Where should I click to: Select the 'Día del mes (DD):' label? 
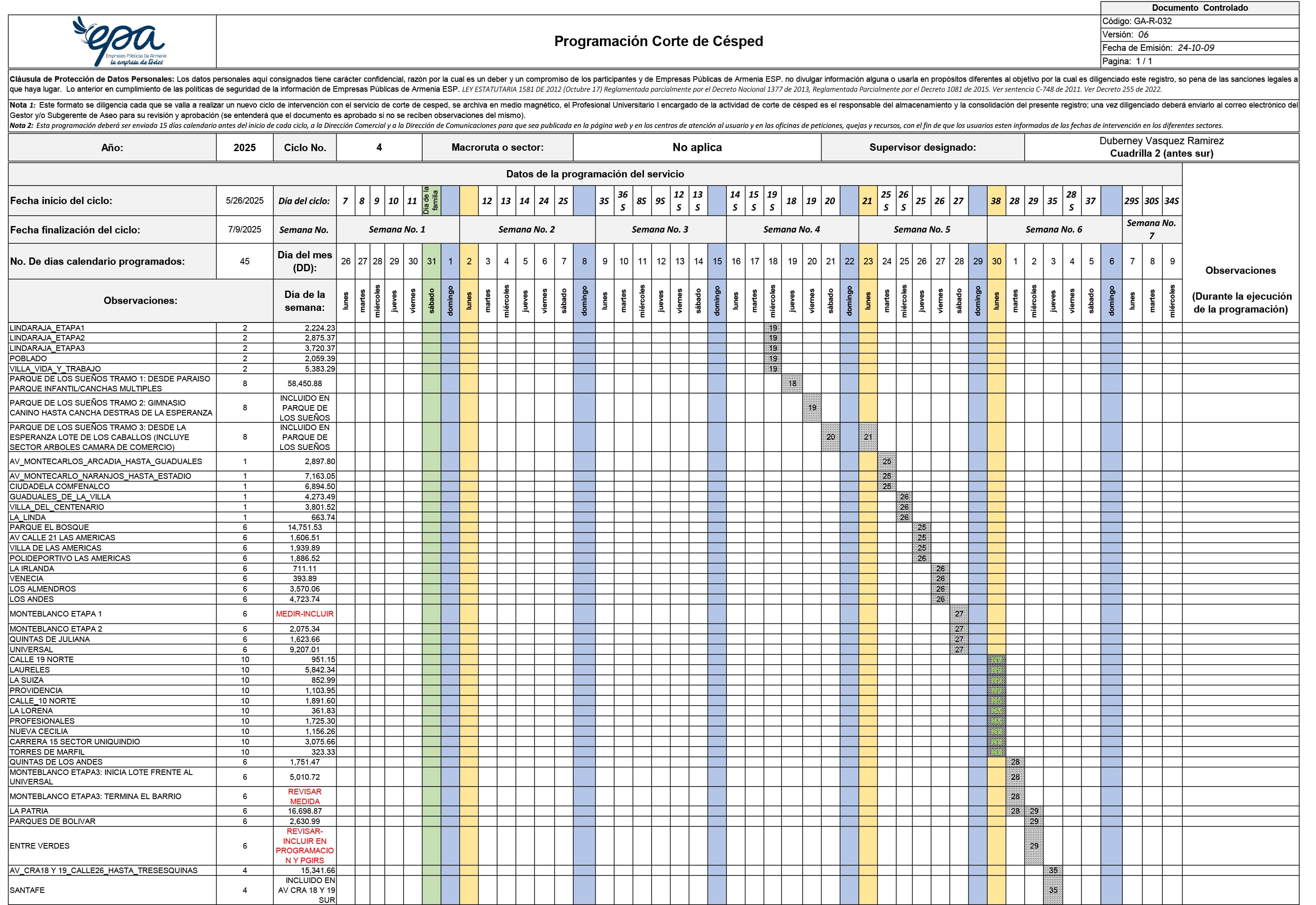[305, 261]
